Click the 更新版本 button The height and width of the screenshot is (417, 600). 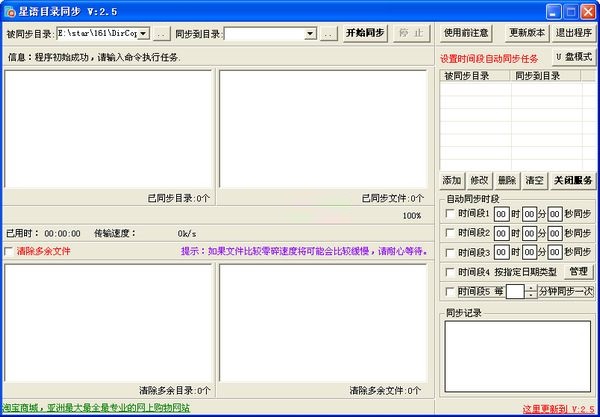[x=527, y=33]
